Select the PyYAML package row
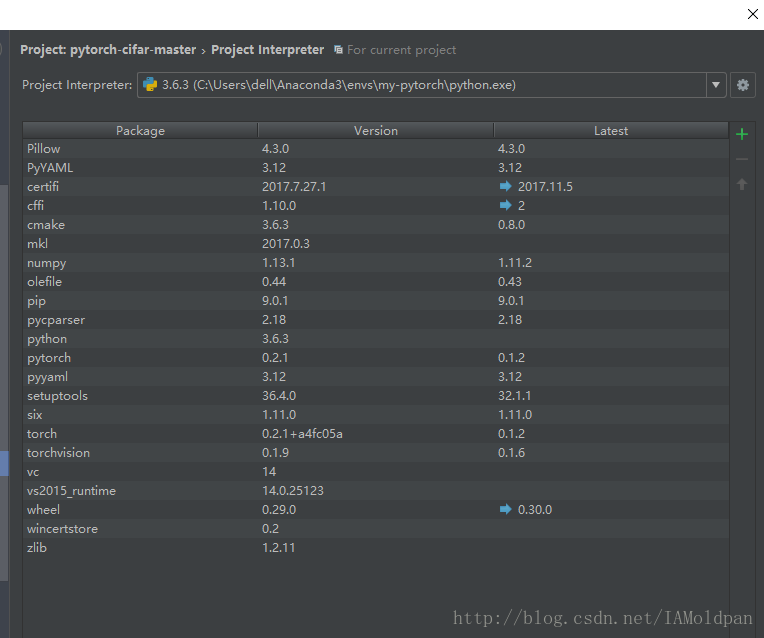The height and width of the screenshot is (638, 764). point(376,168)
